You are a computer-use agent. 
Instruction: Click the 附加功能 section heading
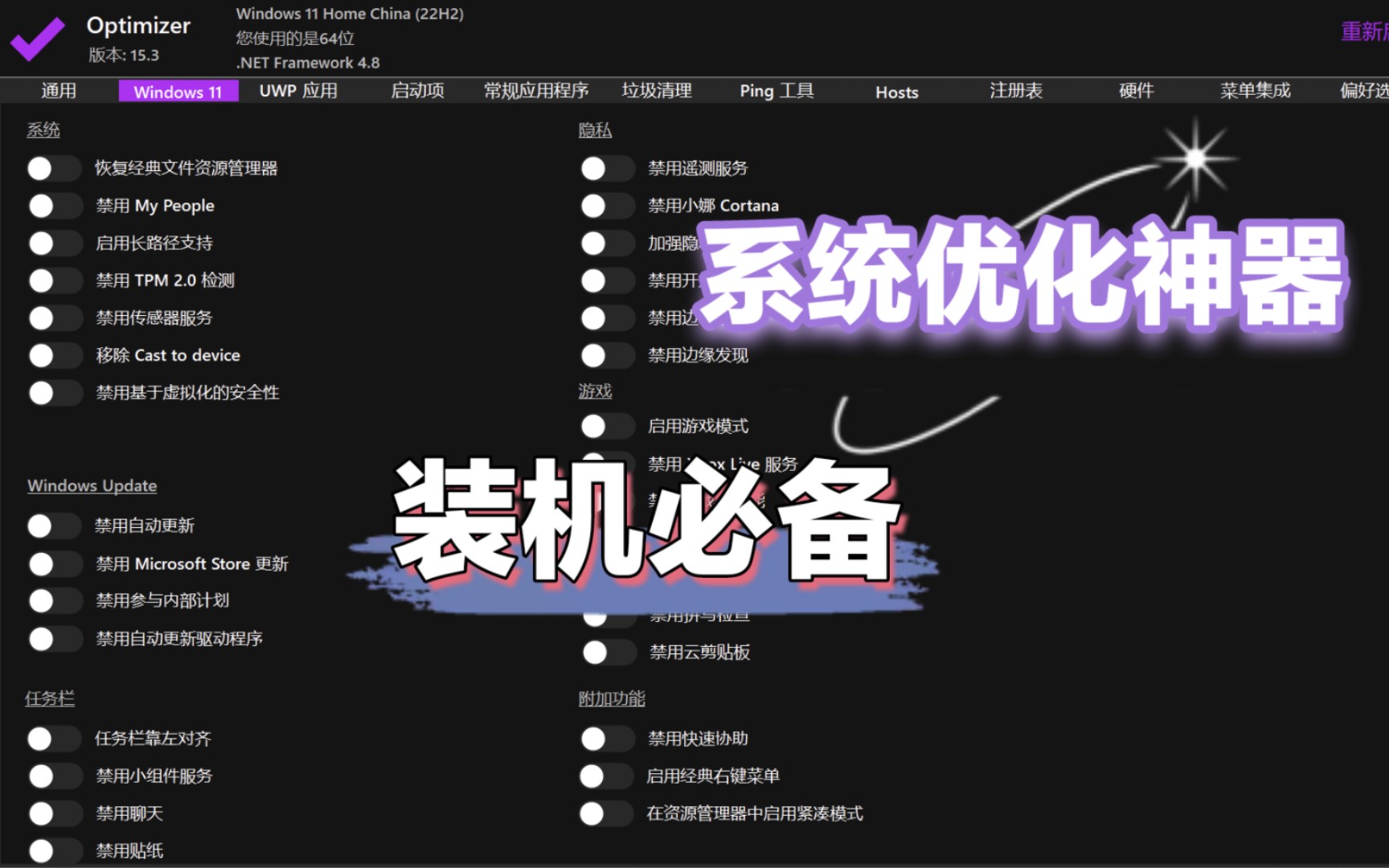point(611,698)
